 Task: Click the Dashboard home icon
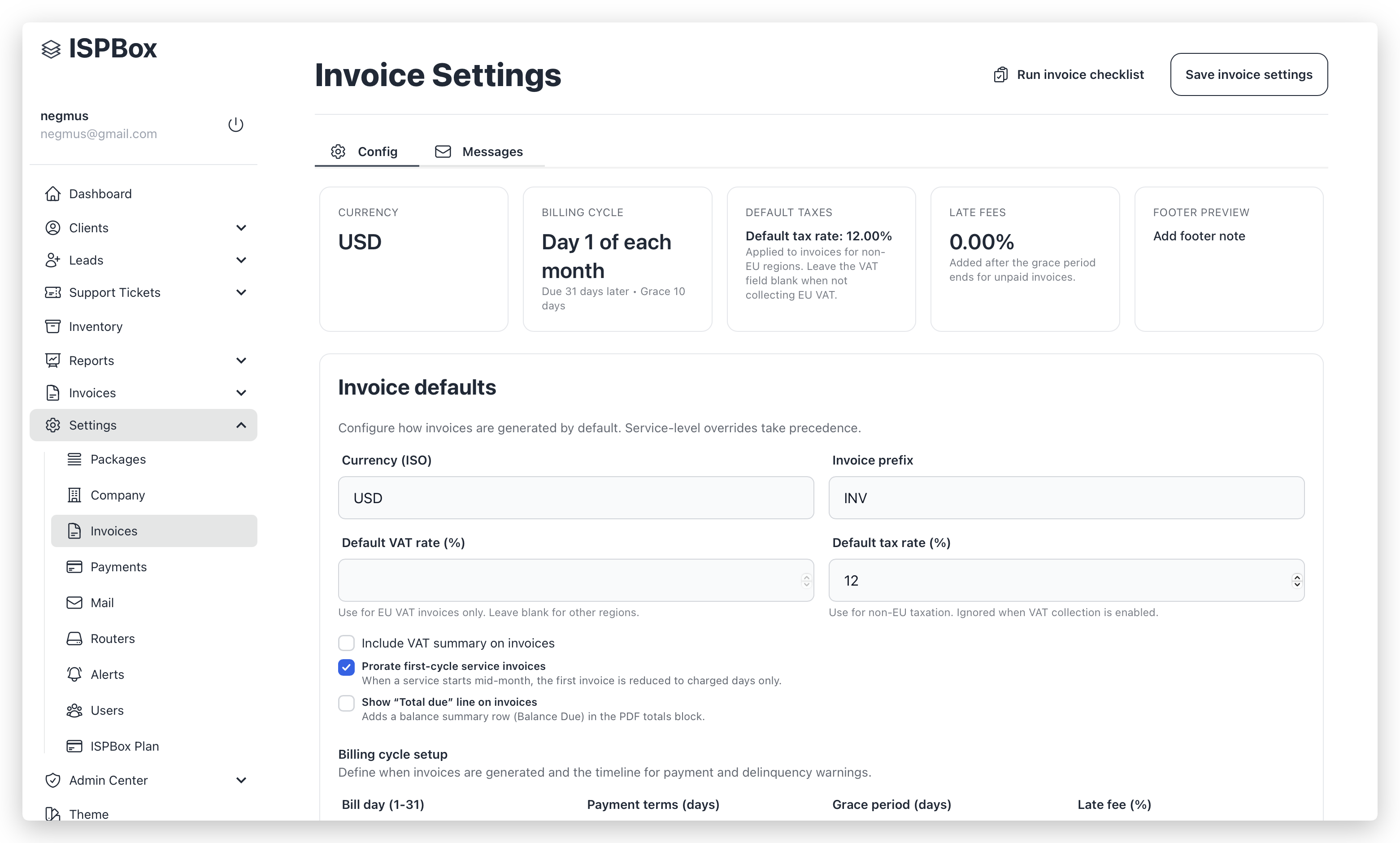[53, 194]
